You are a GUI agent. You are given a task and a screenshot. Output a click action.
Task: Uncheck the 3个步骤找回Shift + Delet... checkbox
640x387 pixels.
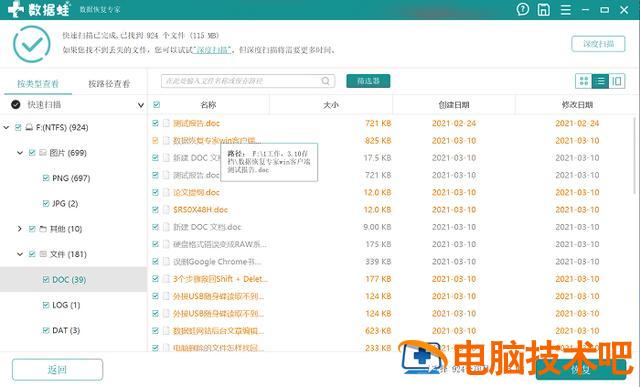(155, 279)
